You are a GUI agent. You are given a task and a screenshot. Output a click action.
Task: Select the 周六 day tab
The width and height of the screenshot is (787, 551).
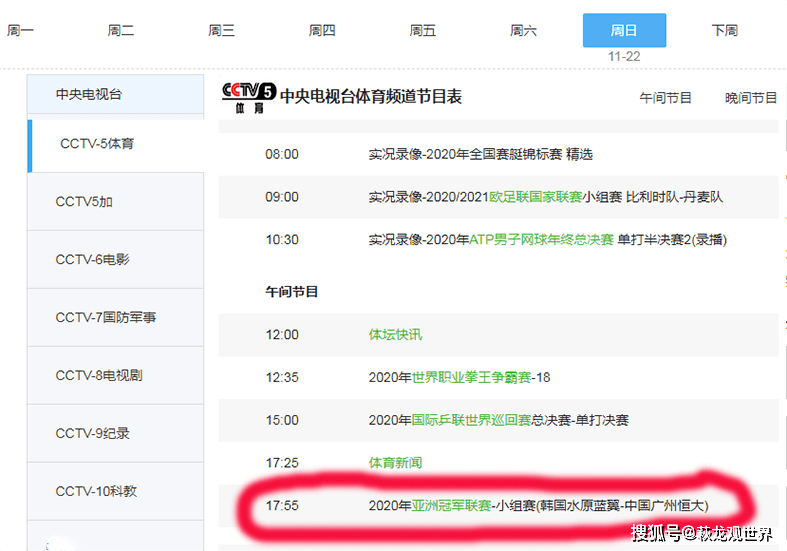[523, 31]
